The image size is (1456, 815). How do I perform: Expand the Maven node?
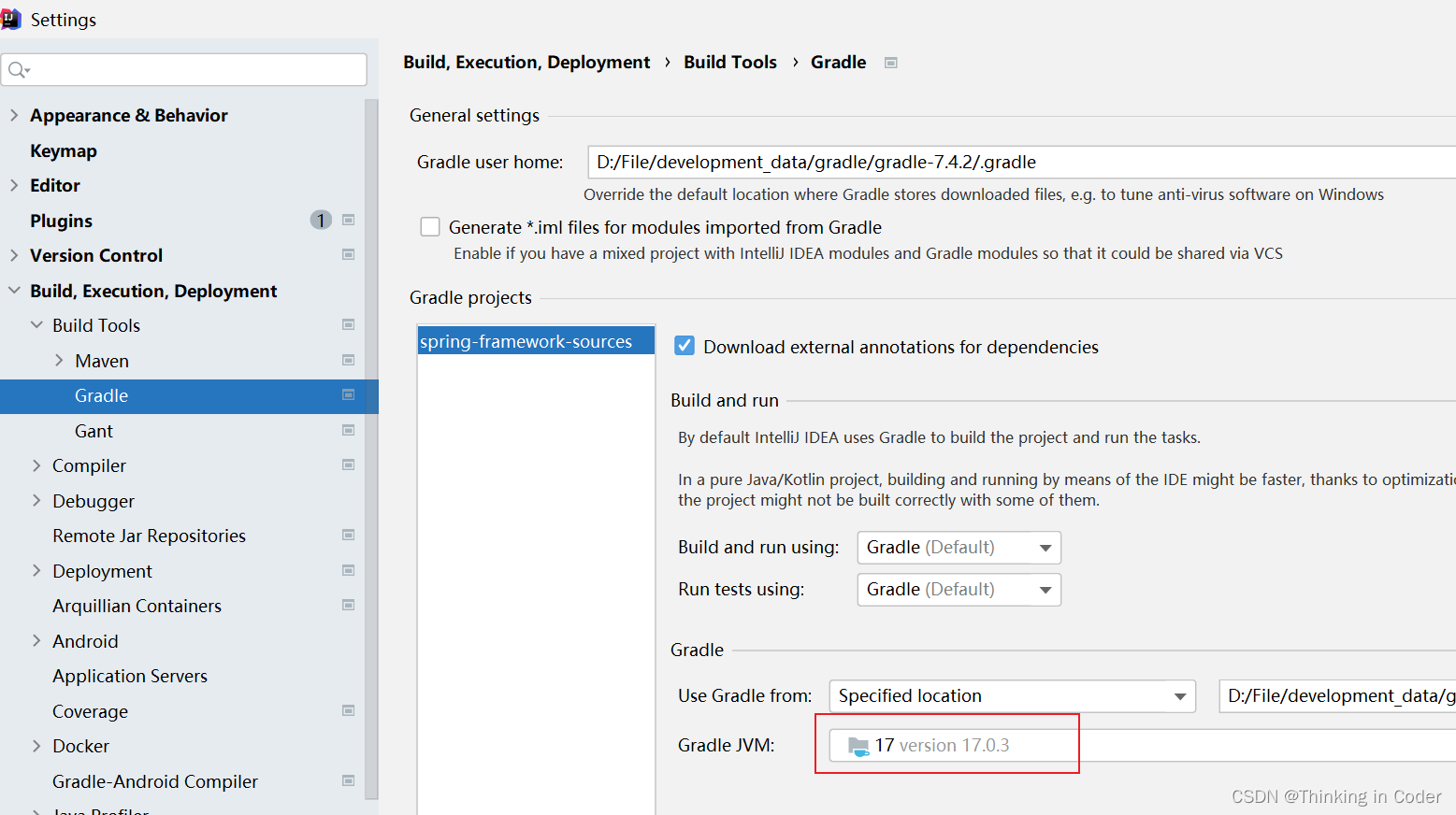[59, 361]
